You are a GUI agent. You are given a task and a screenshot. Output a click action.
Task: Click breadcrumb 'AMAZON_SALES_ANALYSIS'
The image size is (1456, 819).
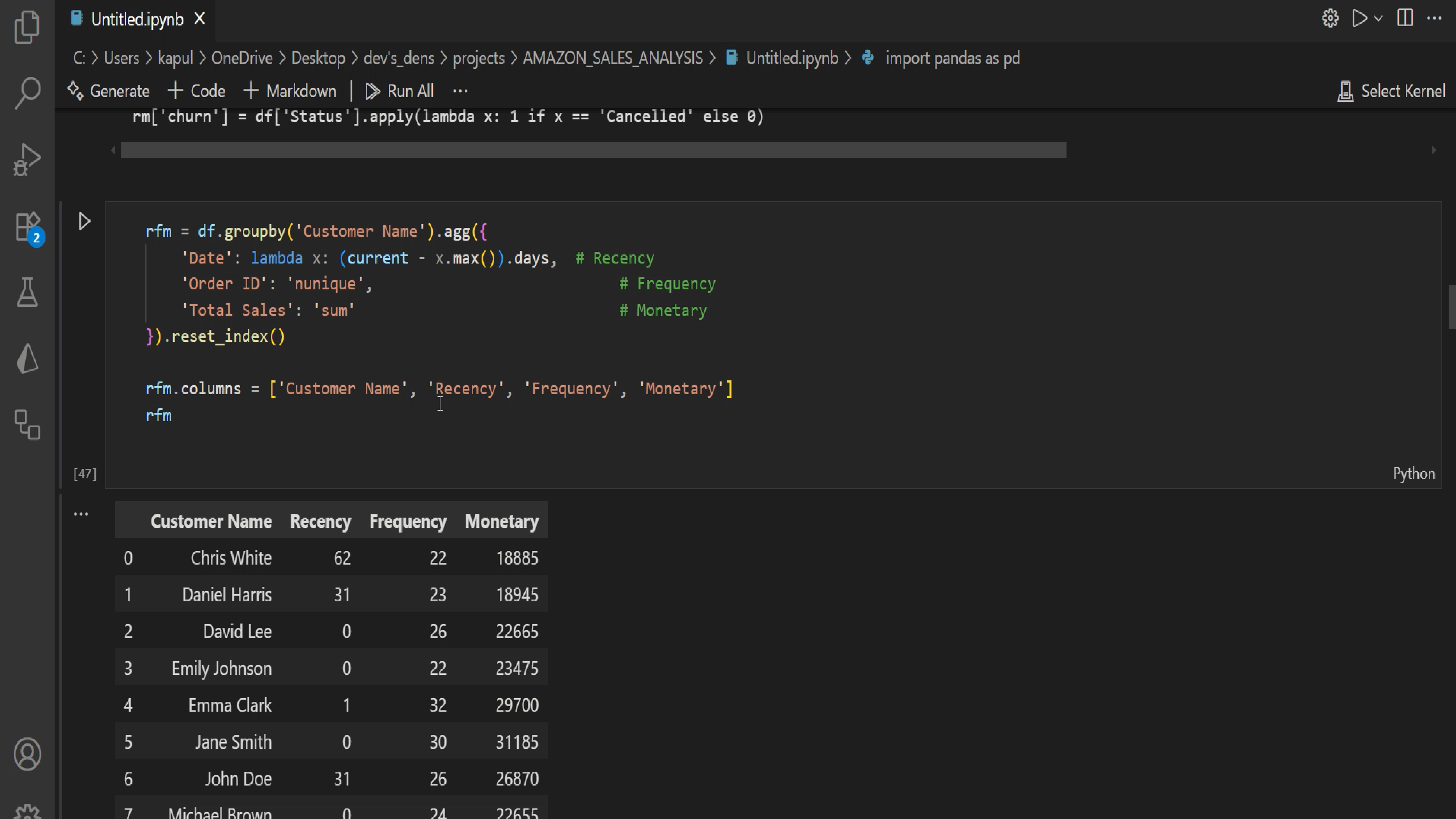point(613,58)
